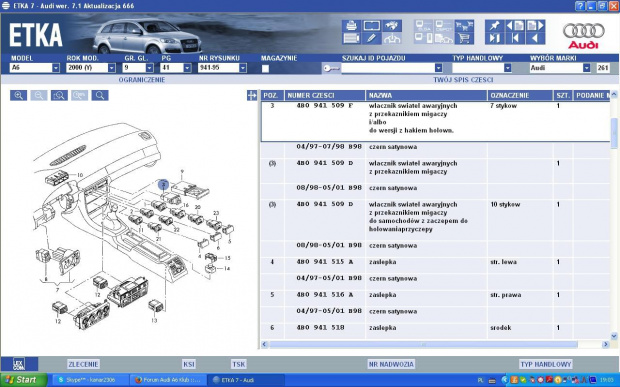Click highlighted callout 3 in the drawing
This screenshot has height=387, width=620.
(x=163, y=184)
